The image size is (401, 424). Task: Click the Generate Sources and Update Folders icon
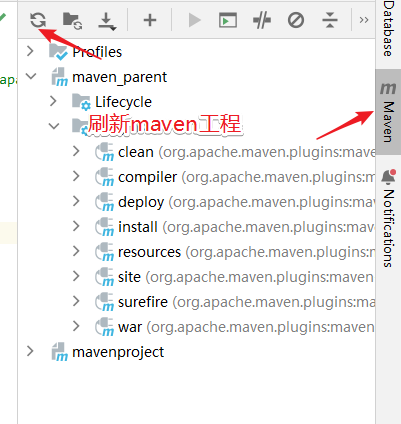tap(73, 21)
